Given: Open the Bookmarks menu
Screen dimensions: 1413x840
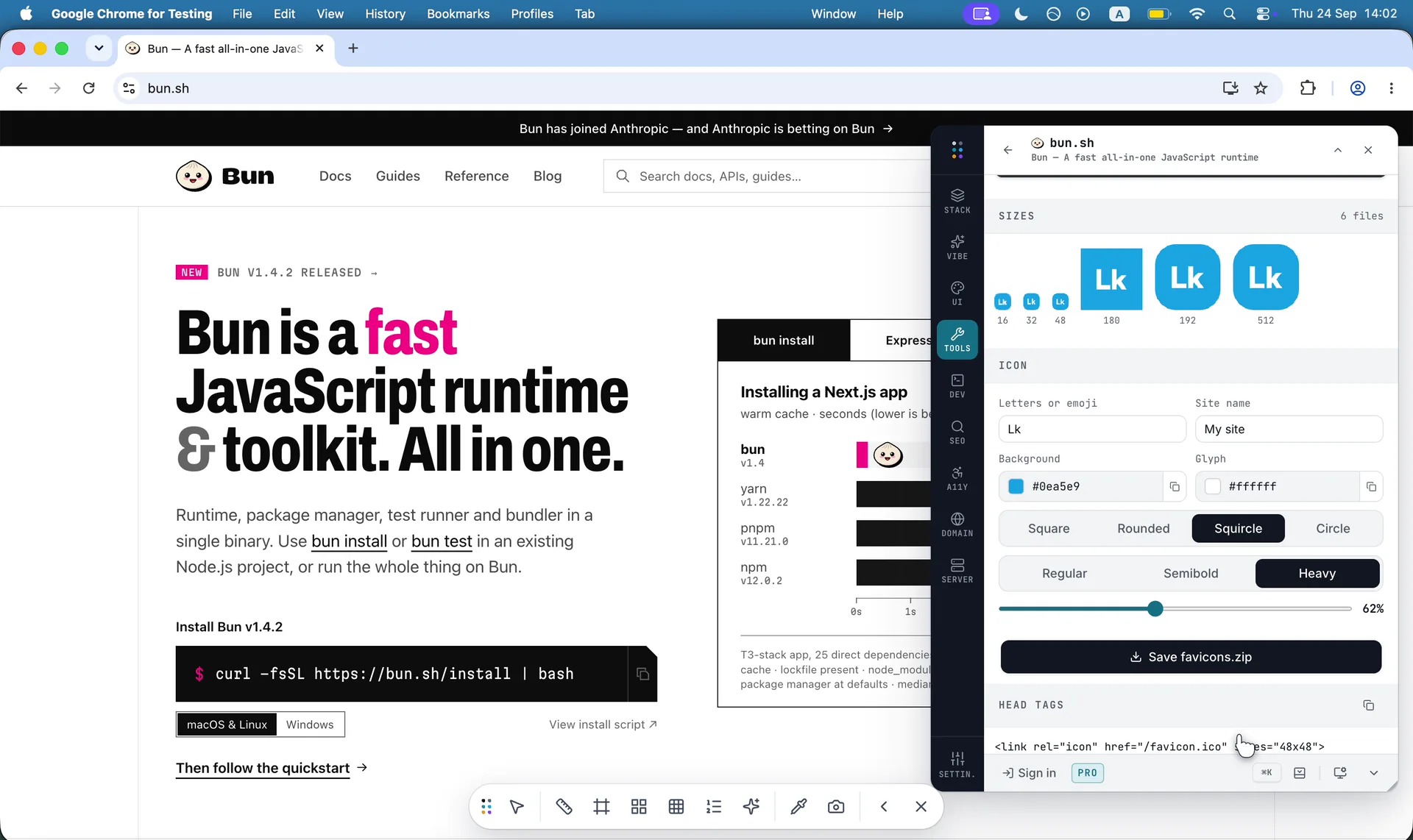Looking at the screenshot, I should tap(458, 14).
